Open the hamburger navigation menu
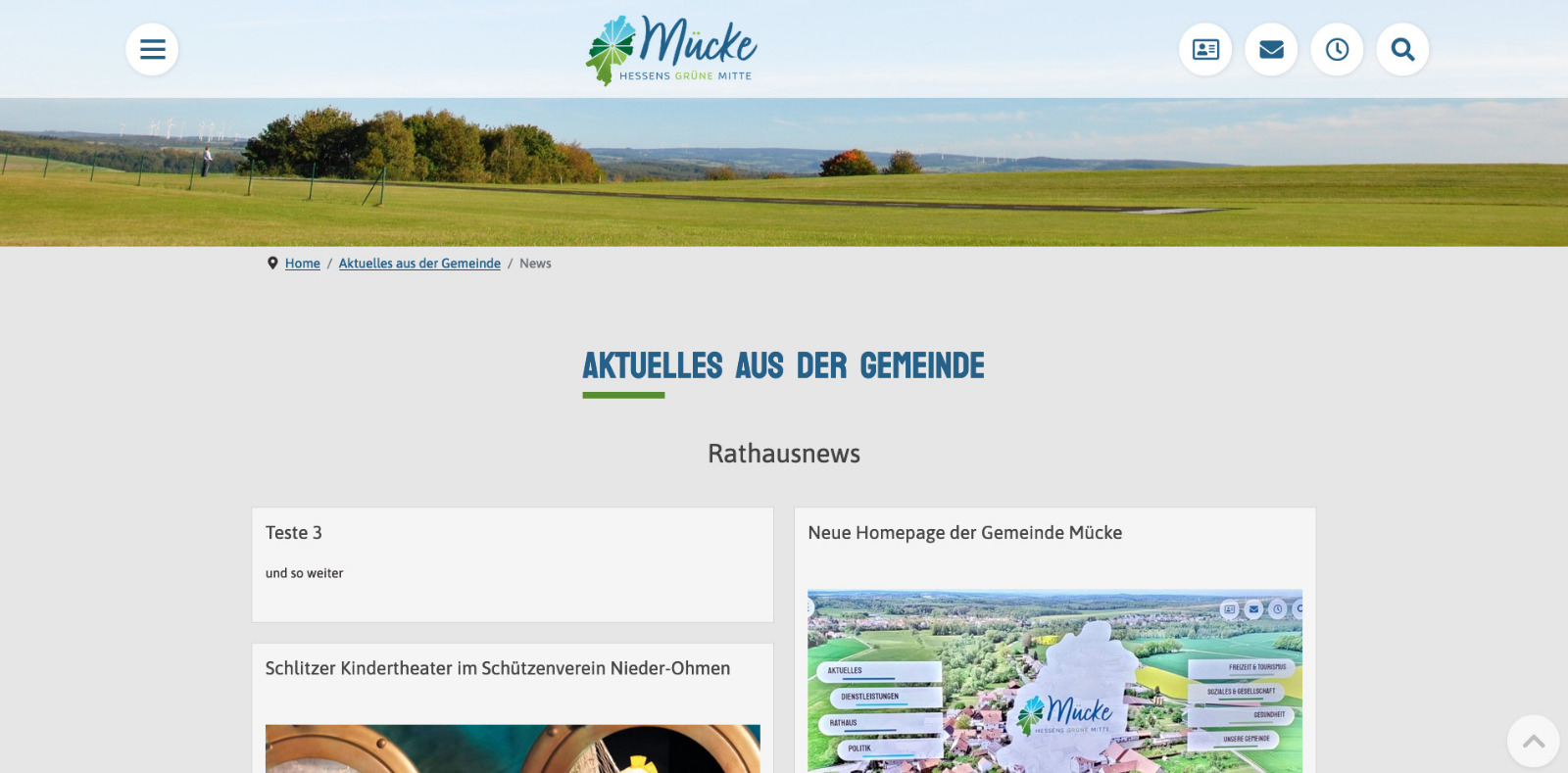This screenshot has width=1568, height=773. [152, 49]
